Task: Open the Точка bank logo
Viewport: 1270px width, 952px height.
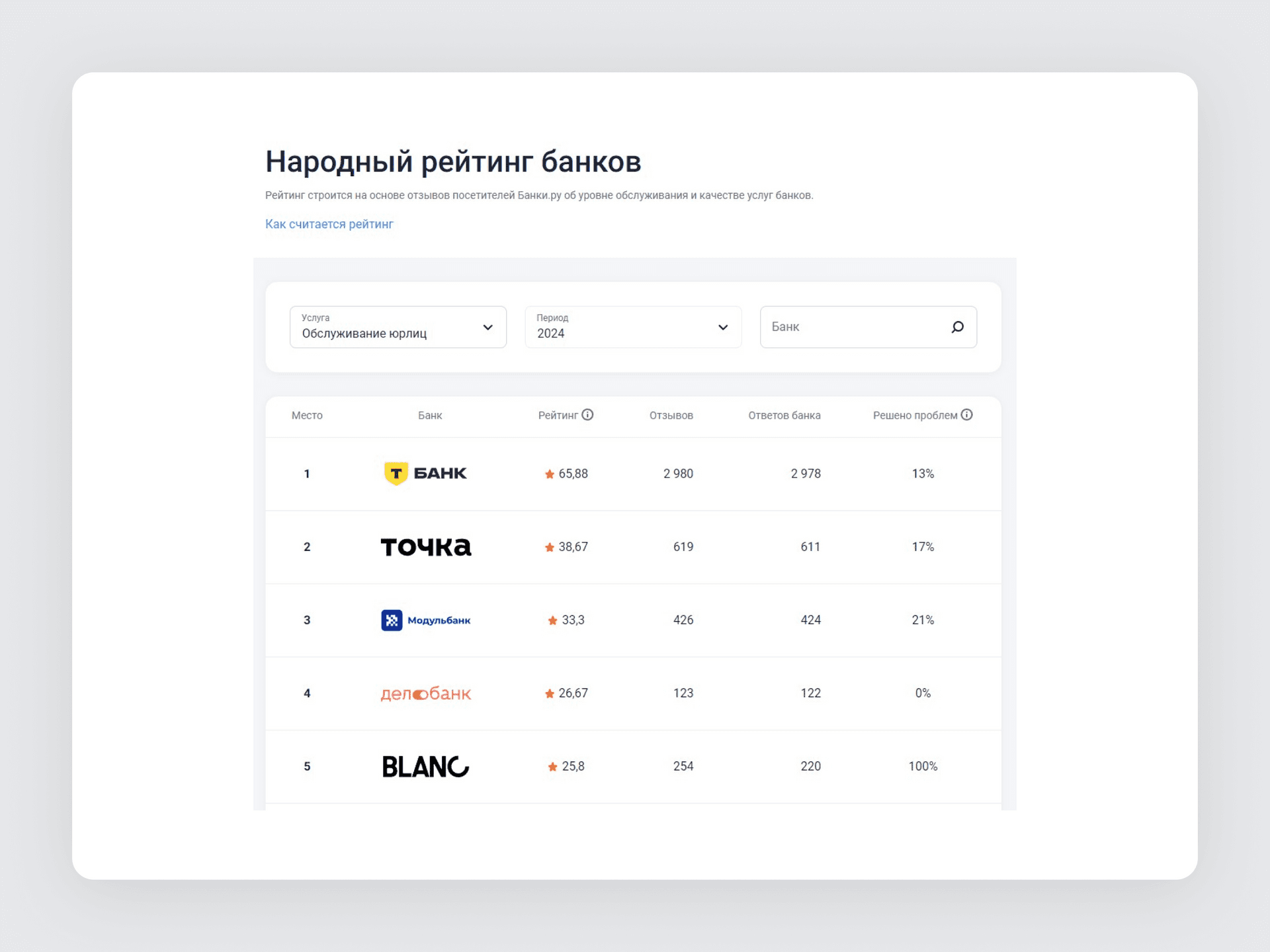Action: (x=426, y=547)
